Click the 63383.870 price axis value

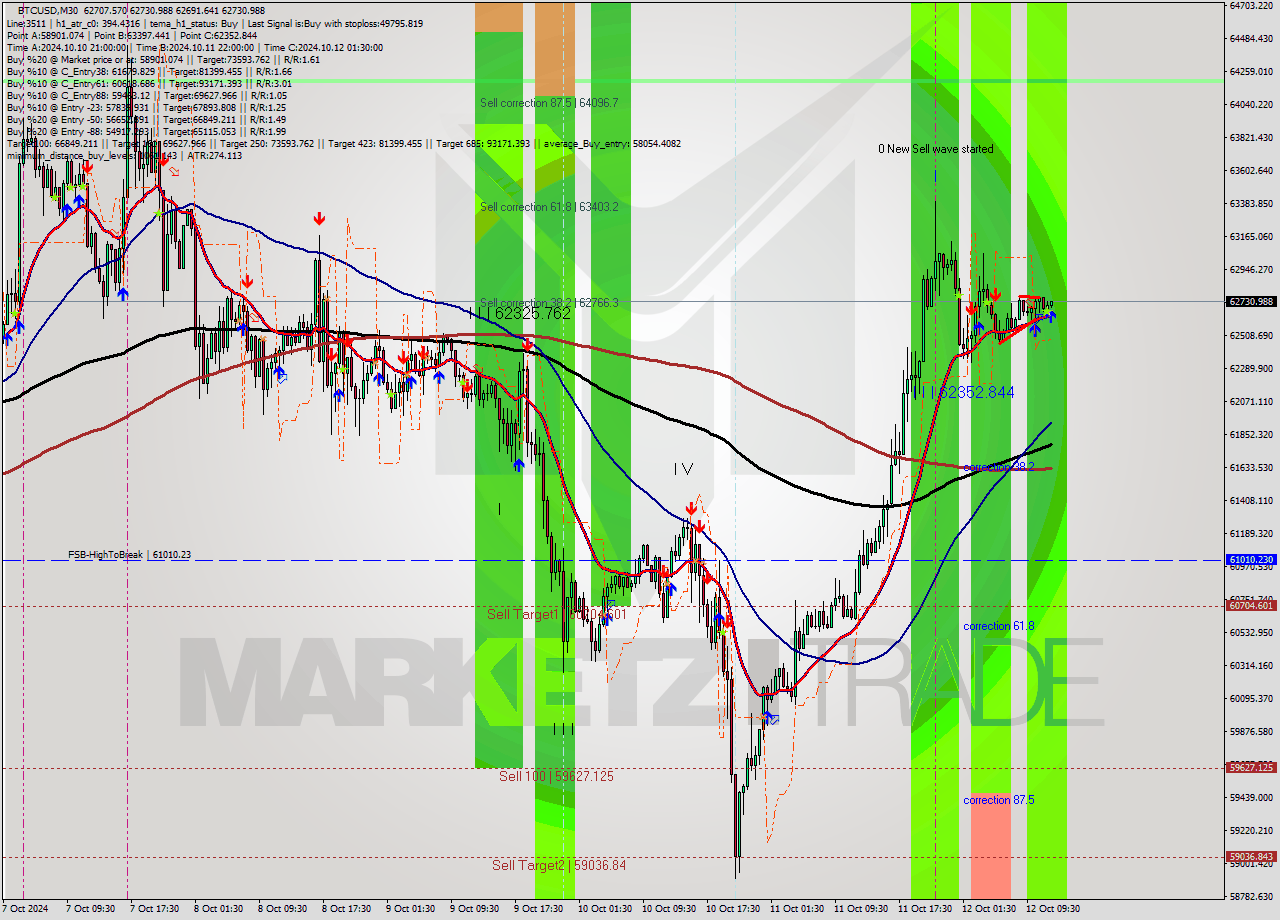[1250, 203]
